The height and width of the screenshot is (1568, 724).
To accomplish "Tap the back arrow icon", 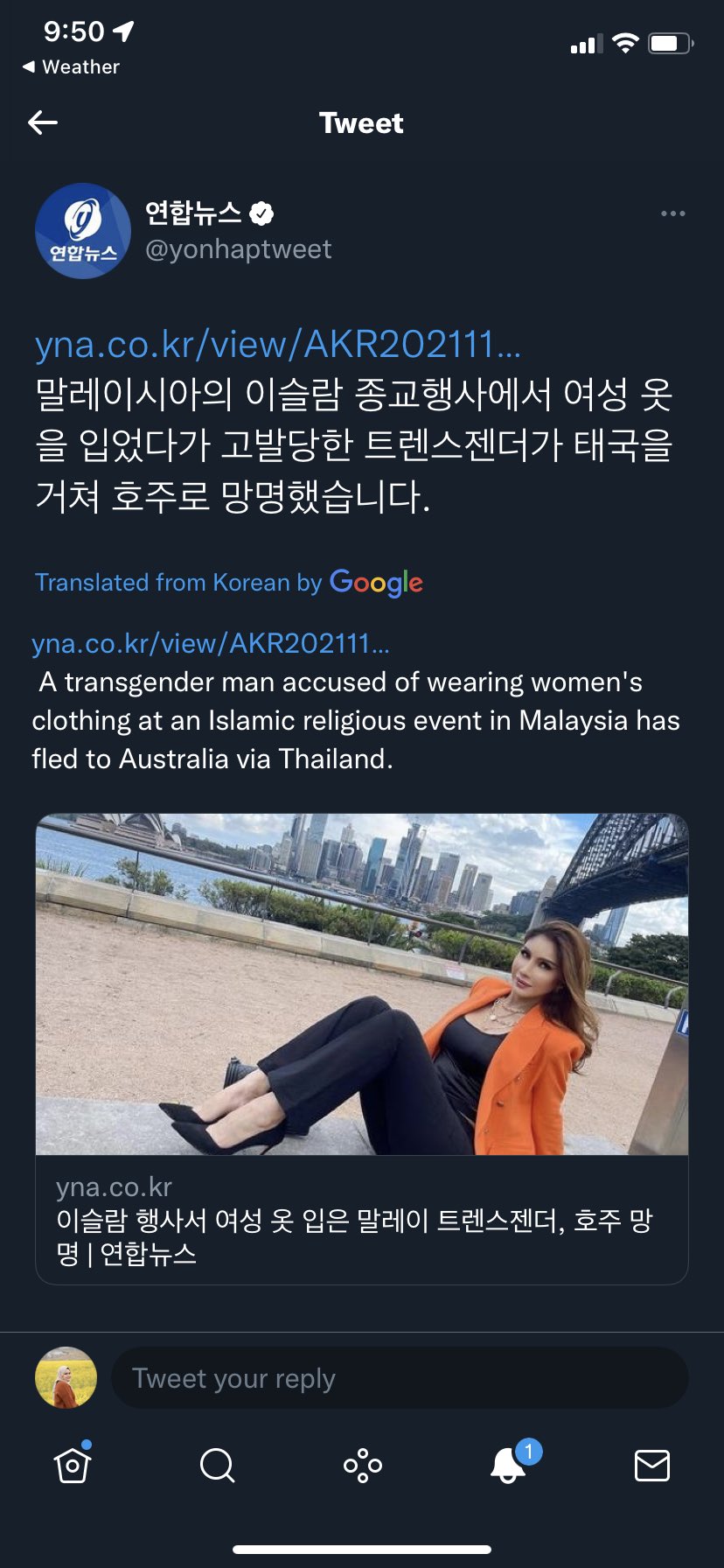I will click(x=43, y=122).
